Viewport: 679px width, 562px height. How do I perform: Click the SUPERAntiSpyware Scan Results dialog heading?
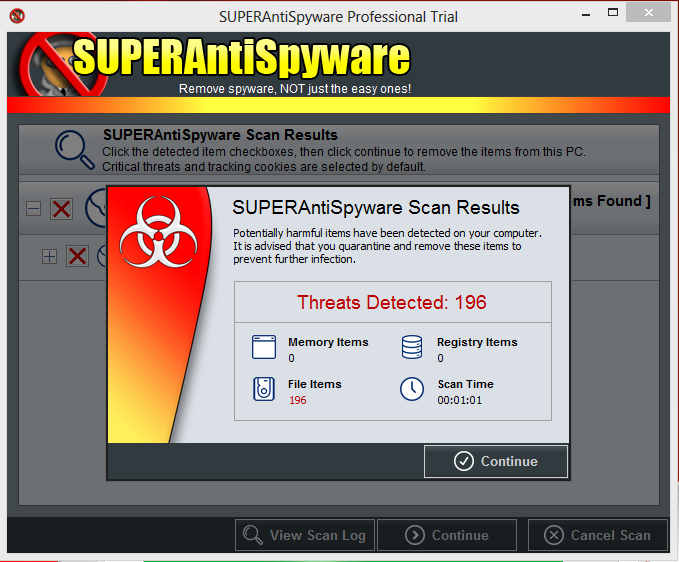(x=376, y=208)
